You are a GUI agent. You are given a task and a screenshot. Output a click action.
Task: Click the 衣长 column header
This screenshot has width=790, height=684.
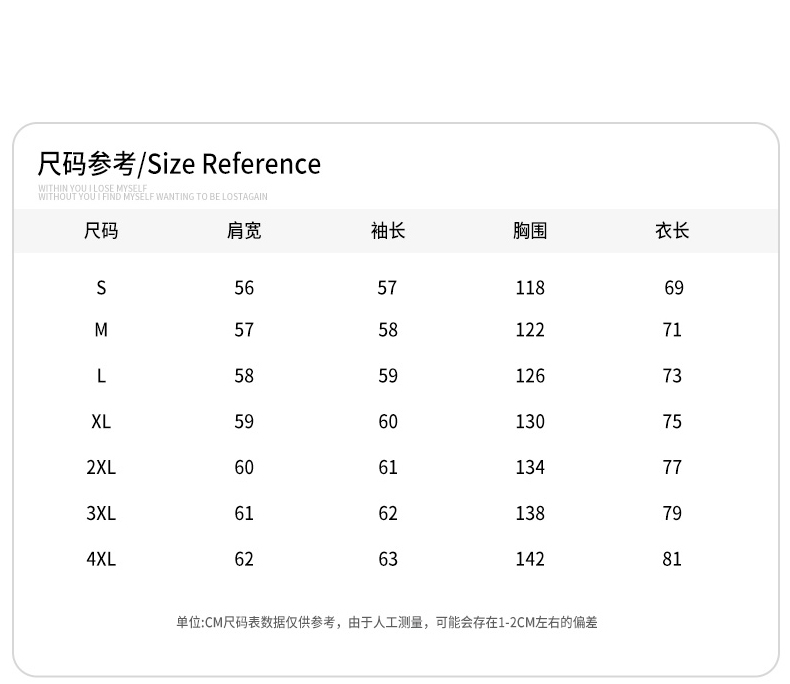tap(672, 231)
